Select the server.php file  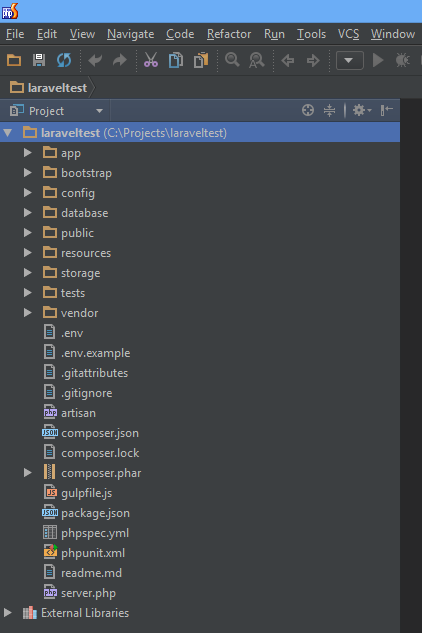[88, 593]
